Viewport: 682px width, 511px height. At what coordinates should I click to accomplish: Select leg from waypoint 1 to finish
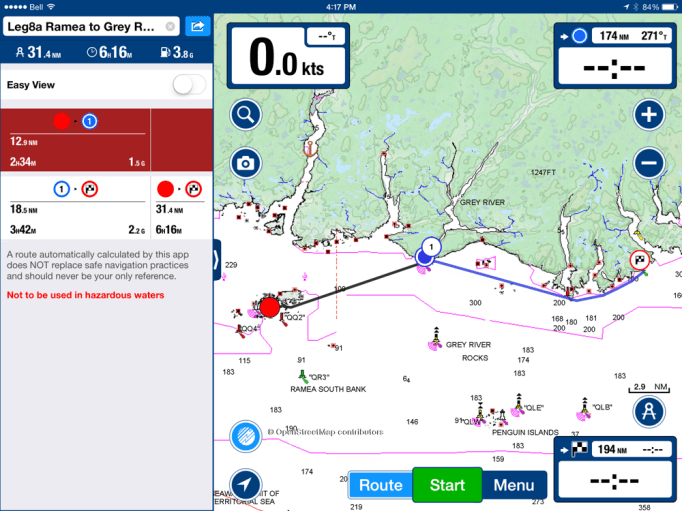coord(76,205)
